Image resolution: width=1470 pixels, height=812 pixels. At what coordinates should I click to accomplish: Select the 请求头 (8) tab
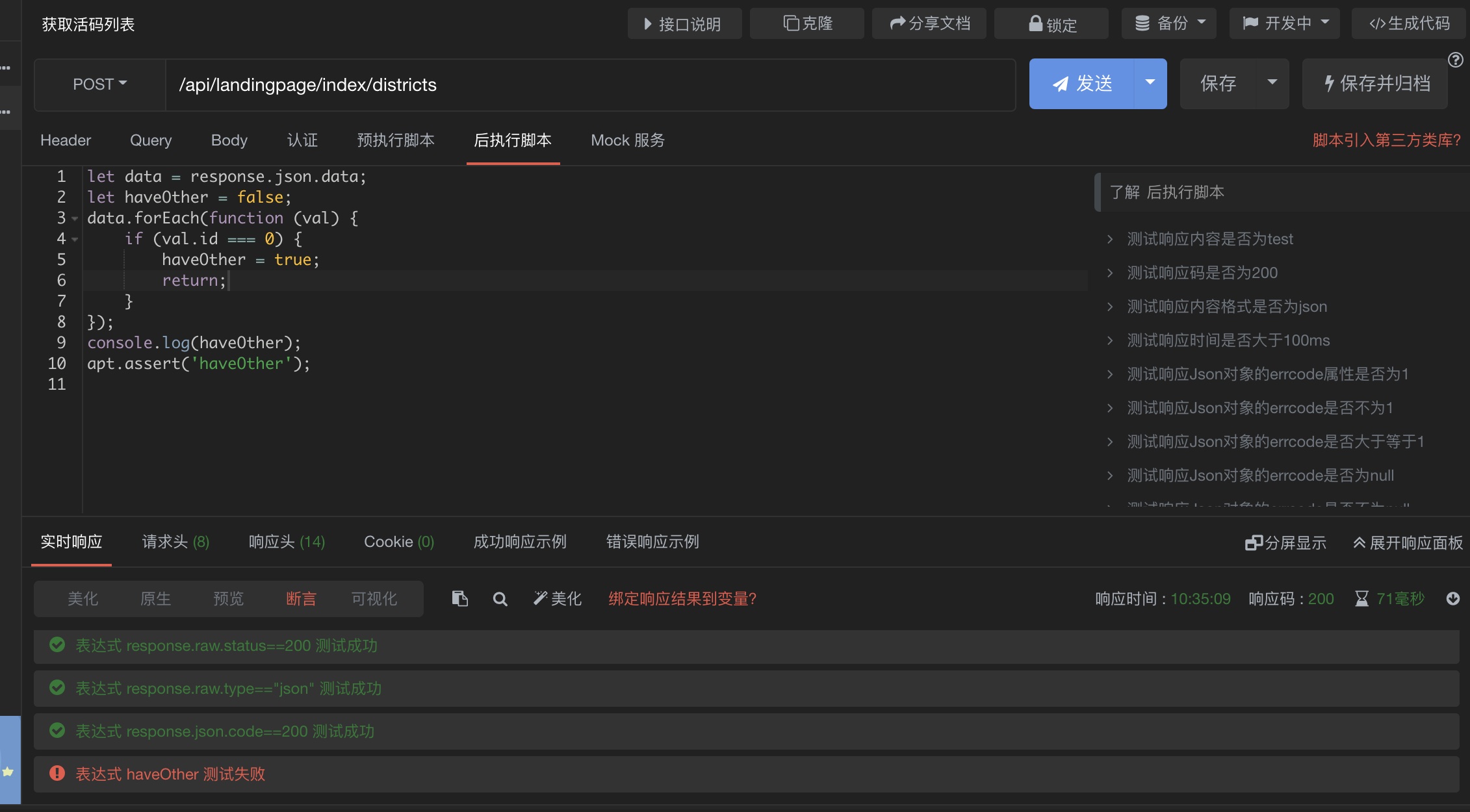tap(175, 542)
